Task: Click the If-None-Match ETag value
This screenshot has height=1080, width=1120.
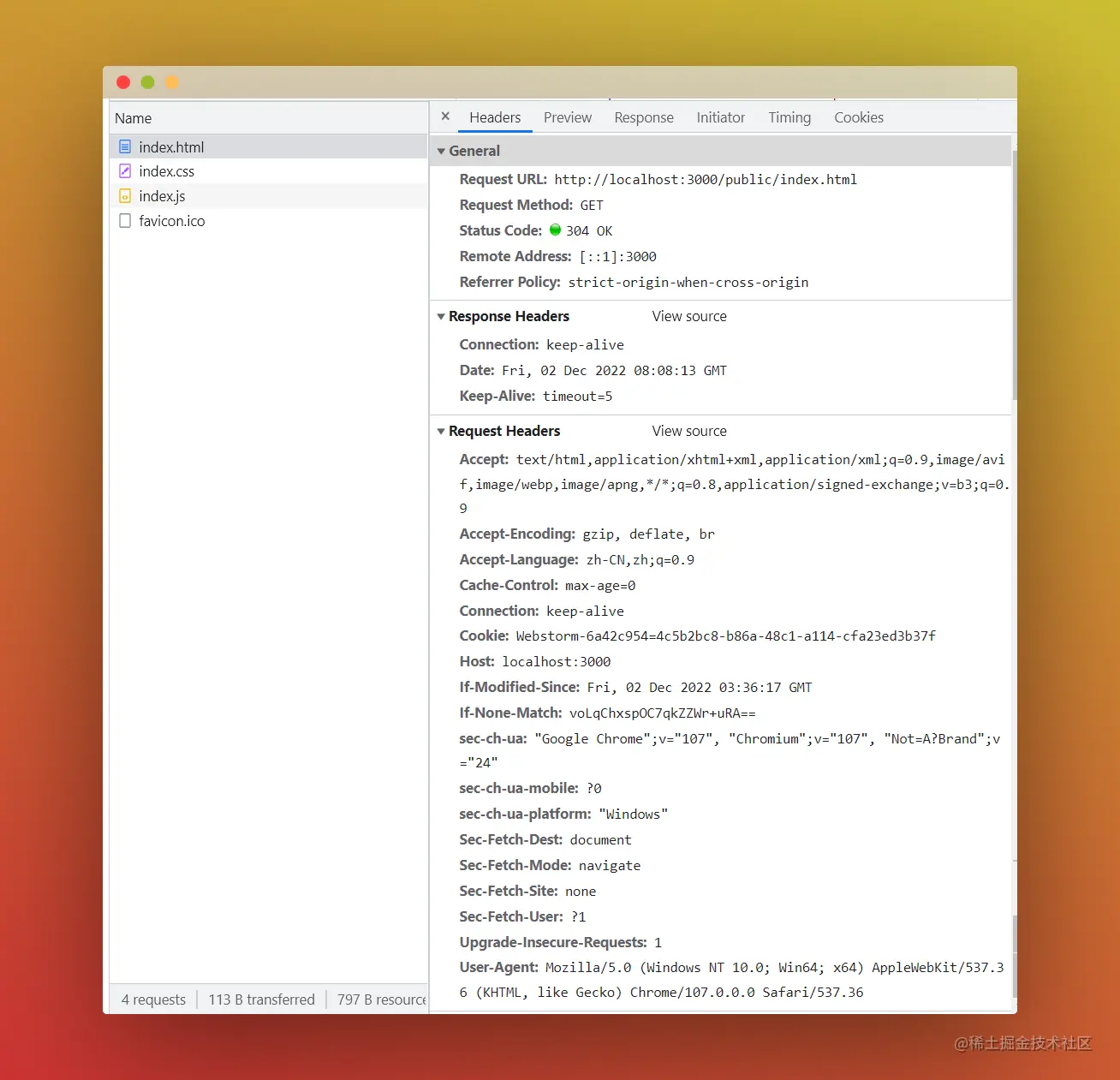Action: click(x=663, y=713)
